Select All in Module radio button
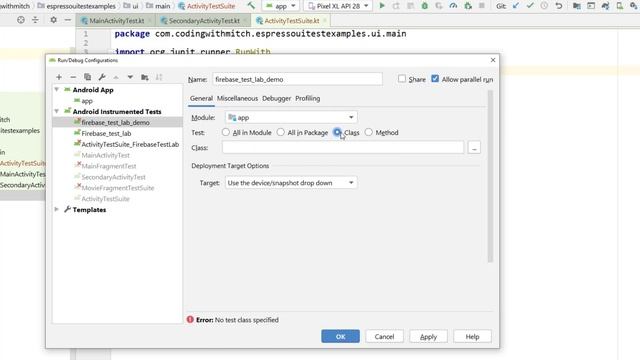Image resolution: width=640 pixels, height=360 pixels. coord(226,132)
